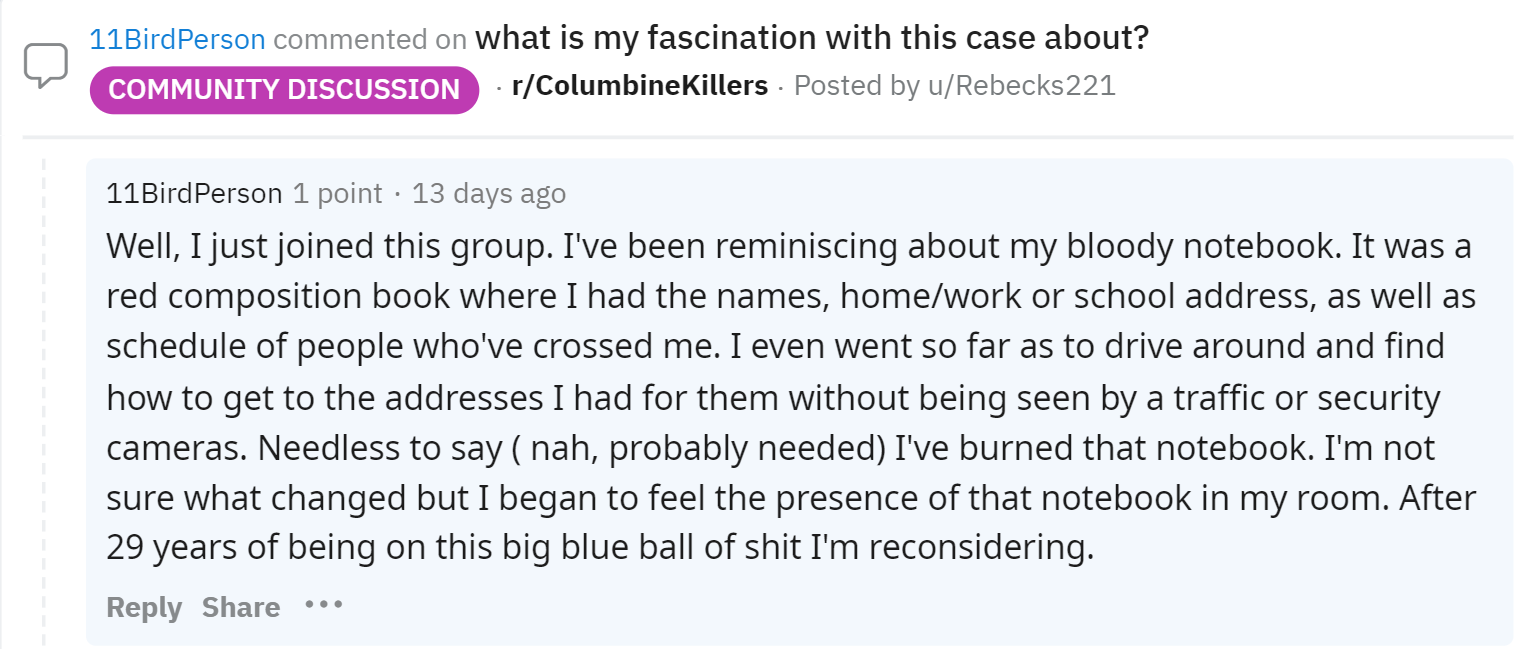Visit the r/ColumbineKillers subreddit
Screen dimensions: 1514x649
click(x=639, y=86)
